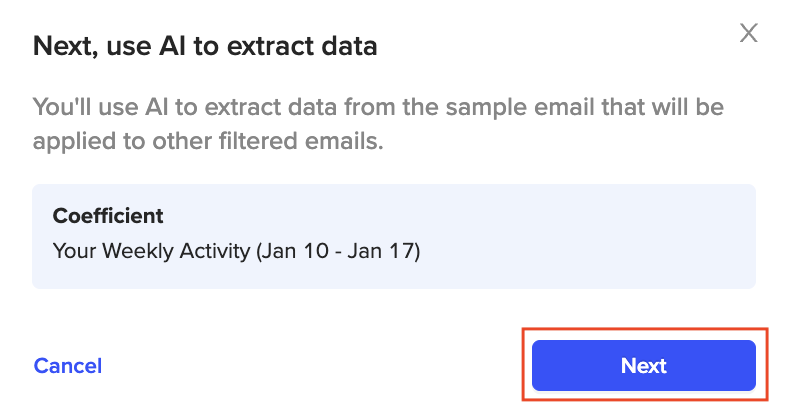The image size is (792, 420).
Task: Dismiss the popup using the top-right X
Action: coord(748,33)
